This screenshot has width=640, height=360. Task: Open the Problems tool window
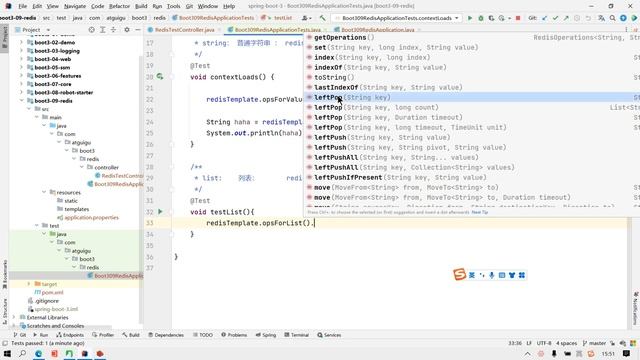[x=234, y=335]
